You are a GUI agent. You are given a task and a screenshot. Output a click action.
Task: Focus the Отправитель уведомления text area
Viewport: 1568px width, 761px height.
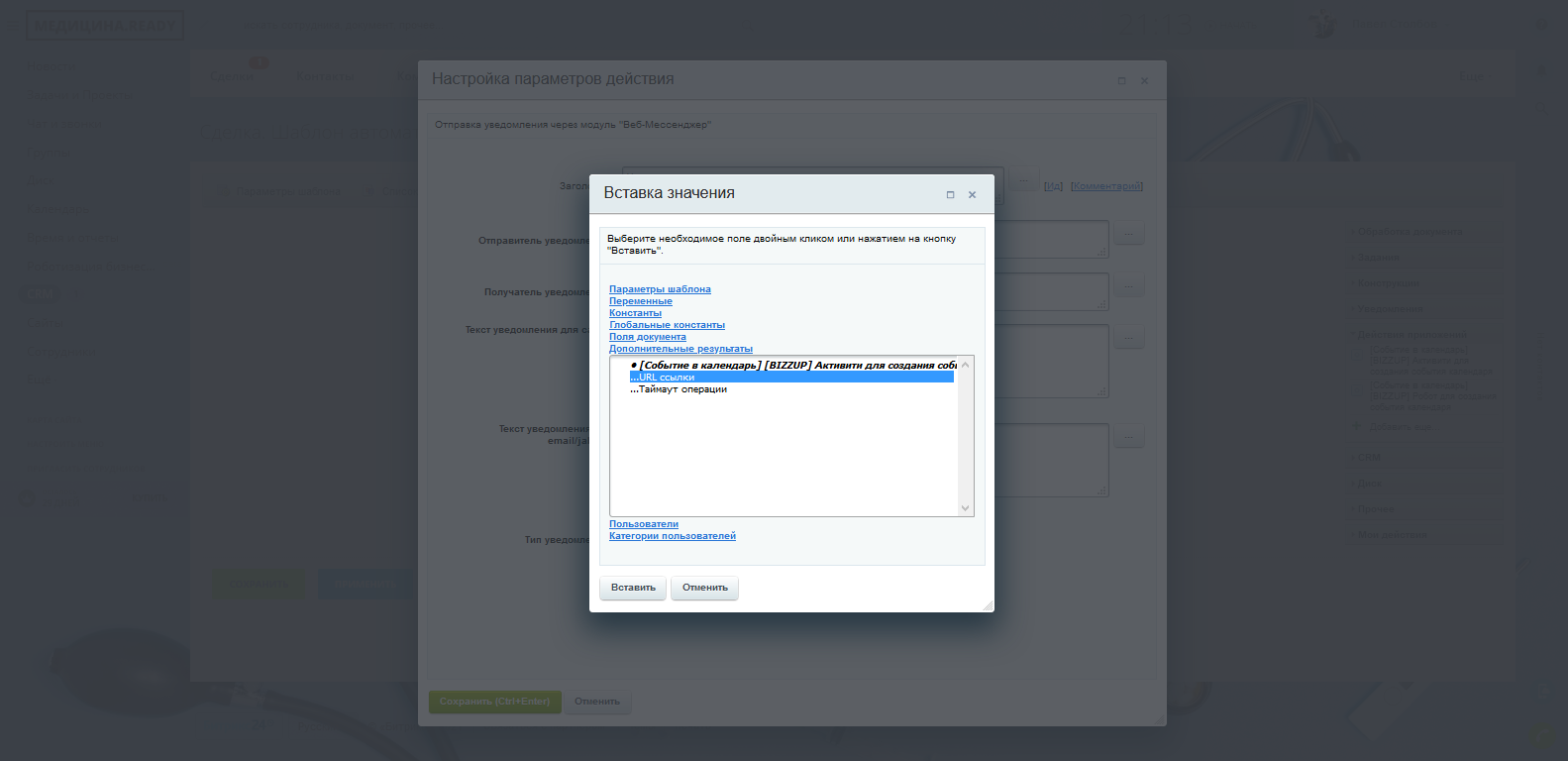pos(1051,239)
